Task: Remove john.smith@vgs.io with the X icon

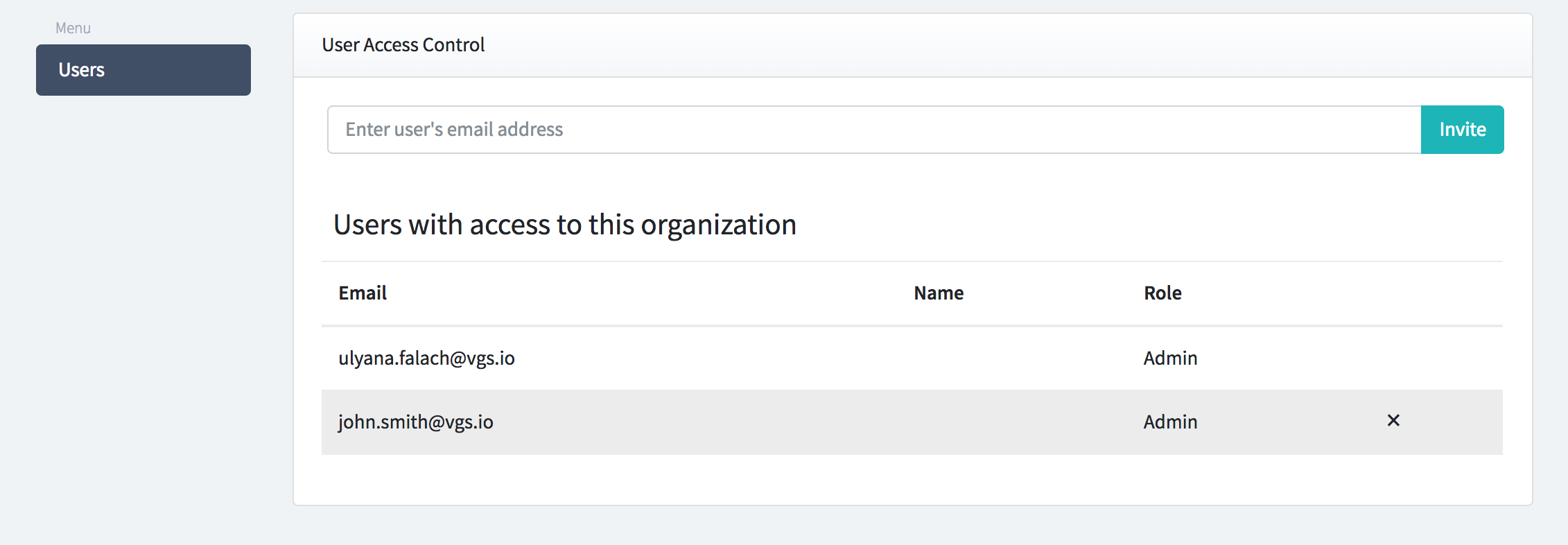Action: [x=1393, y=420]
